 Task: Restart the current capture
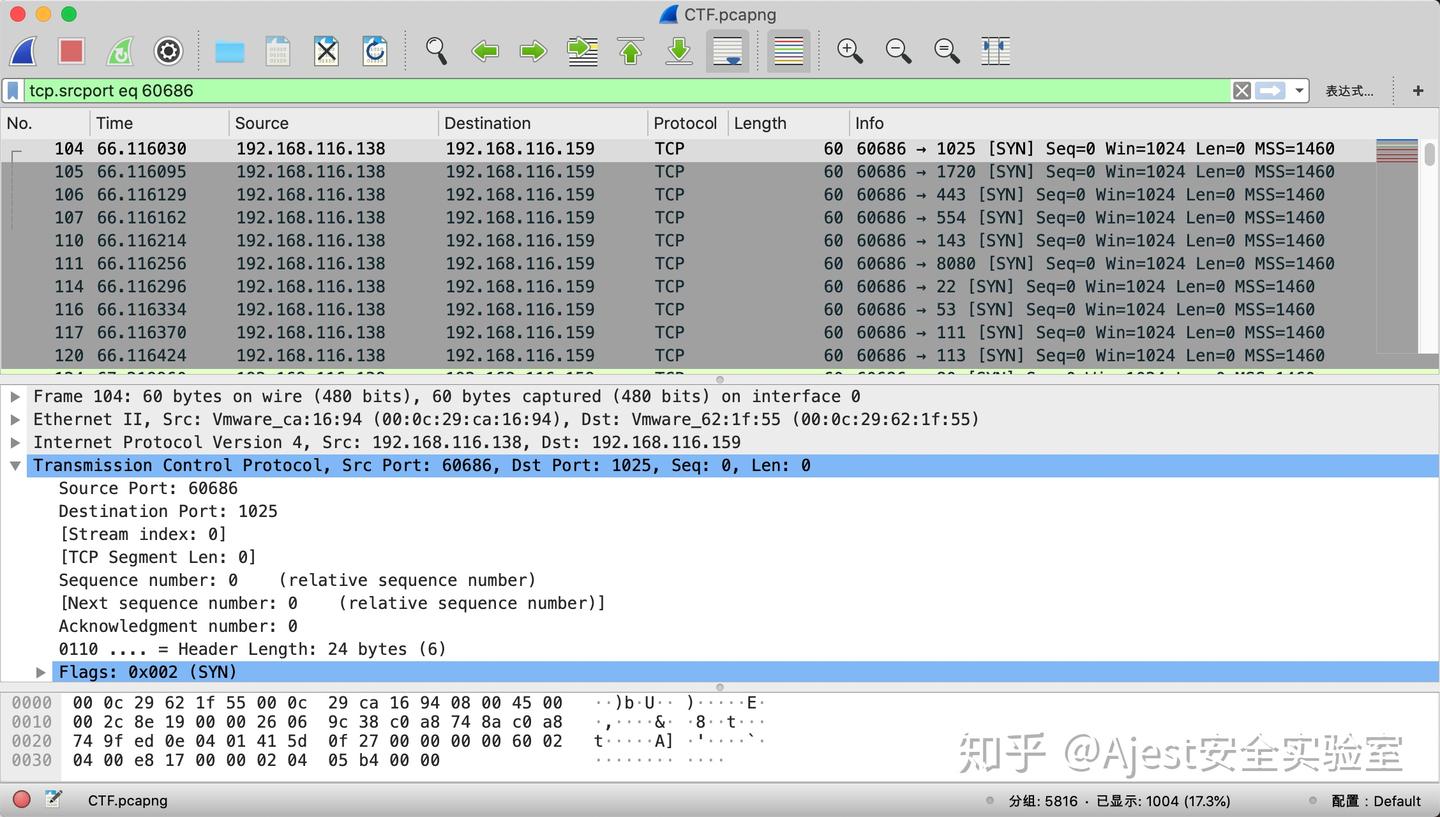coord(120,51)
